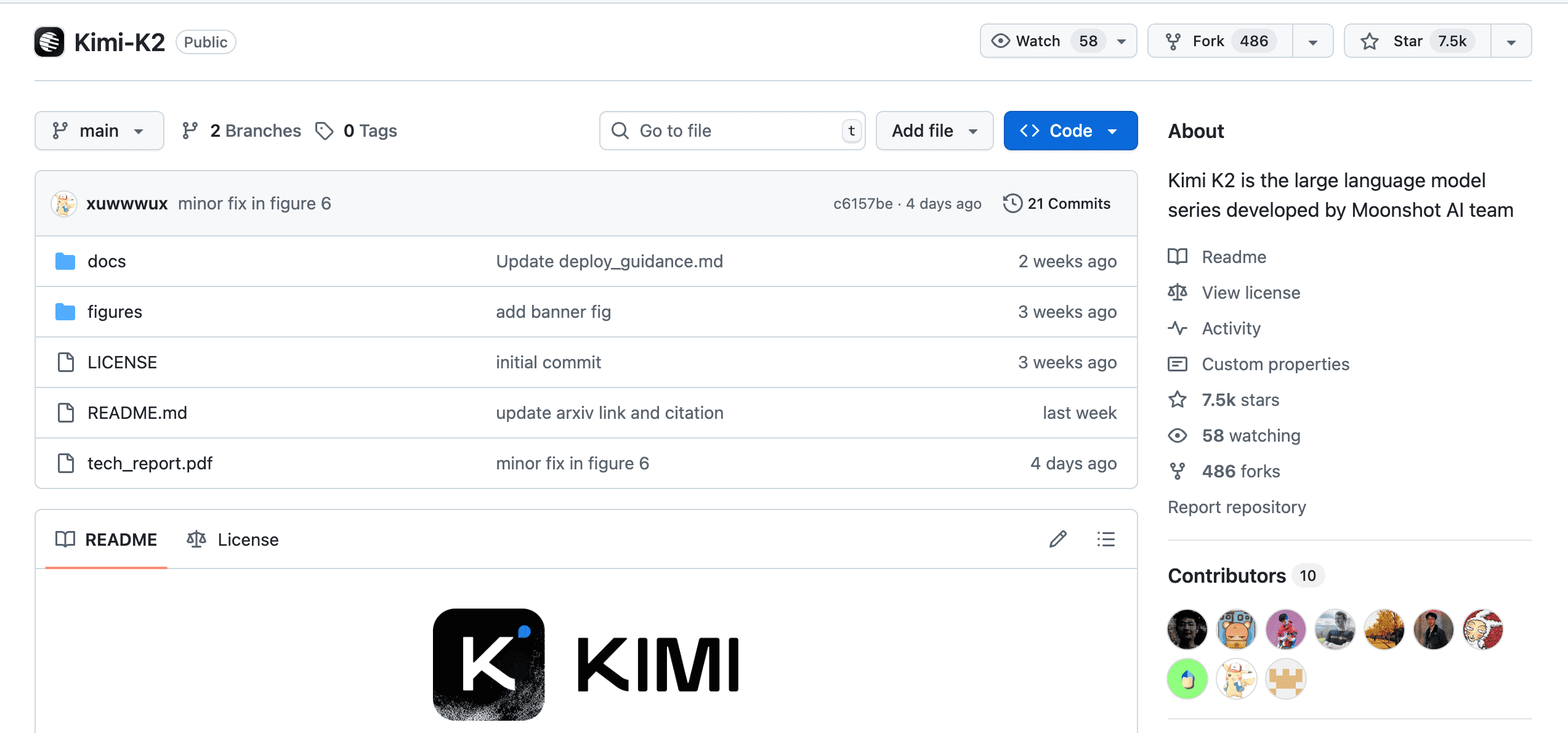Open the Fork options dropdown arrow
Image resolution: width=1568 pixels, height=733 pixels.
(1313, 41)
